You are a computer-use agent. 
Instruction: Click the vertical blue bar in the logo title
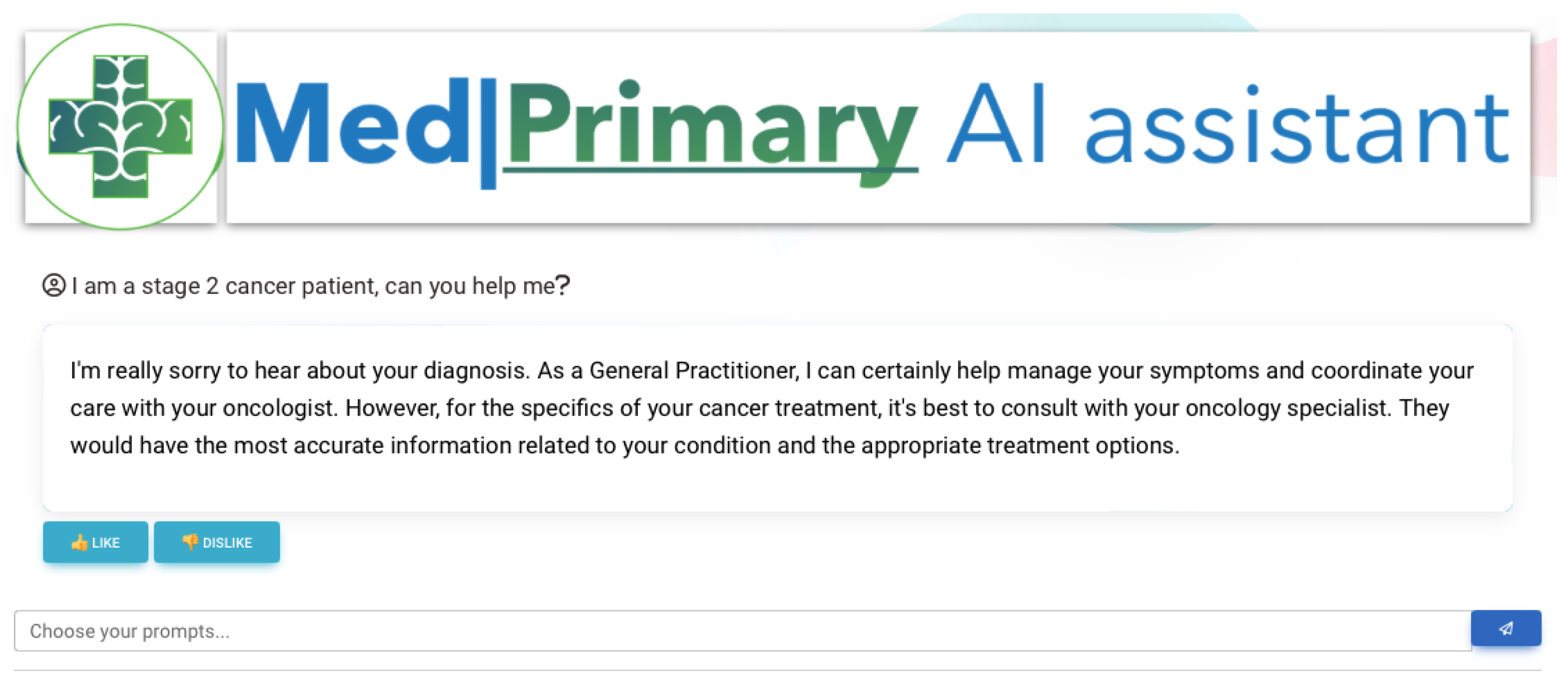(488, 133)
